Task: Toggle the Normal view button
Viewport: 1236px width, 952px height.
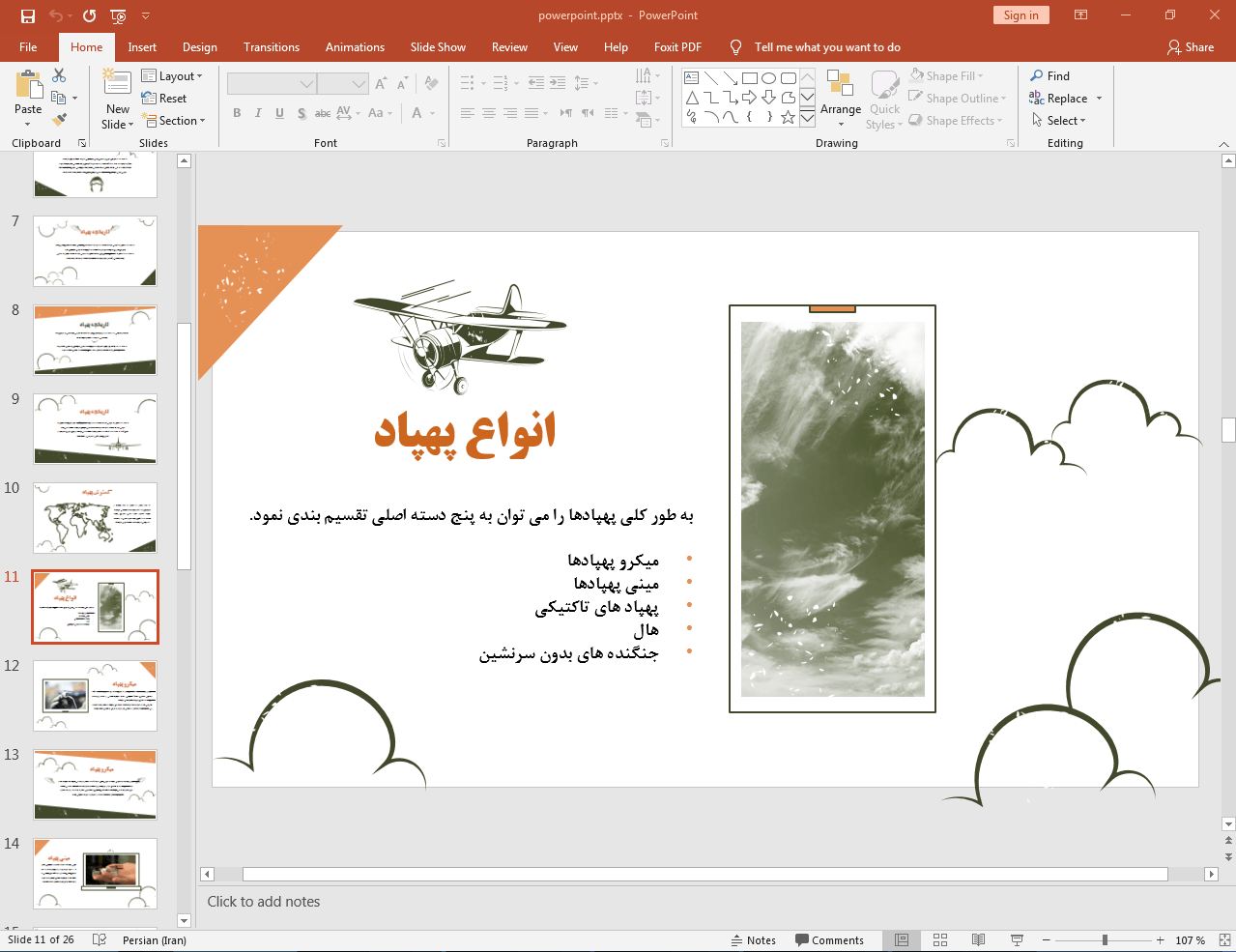Action: 901,939
